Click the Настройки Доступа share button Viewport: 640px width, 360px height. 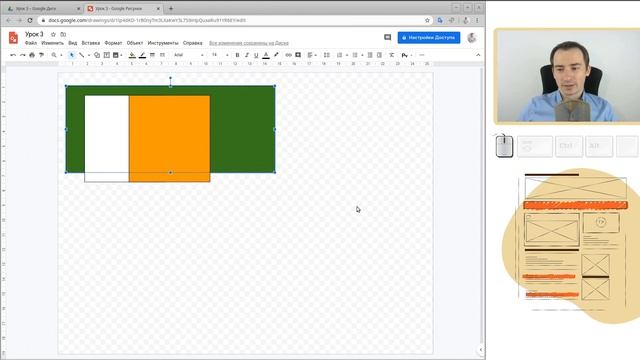429,38
